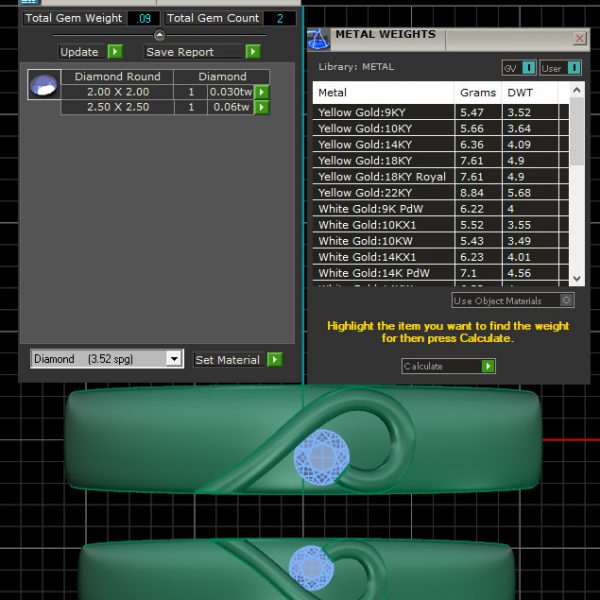Click the green arrow on the 0.030tw row

click(262, 92)
